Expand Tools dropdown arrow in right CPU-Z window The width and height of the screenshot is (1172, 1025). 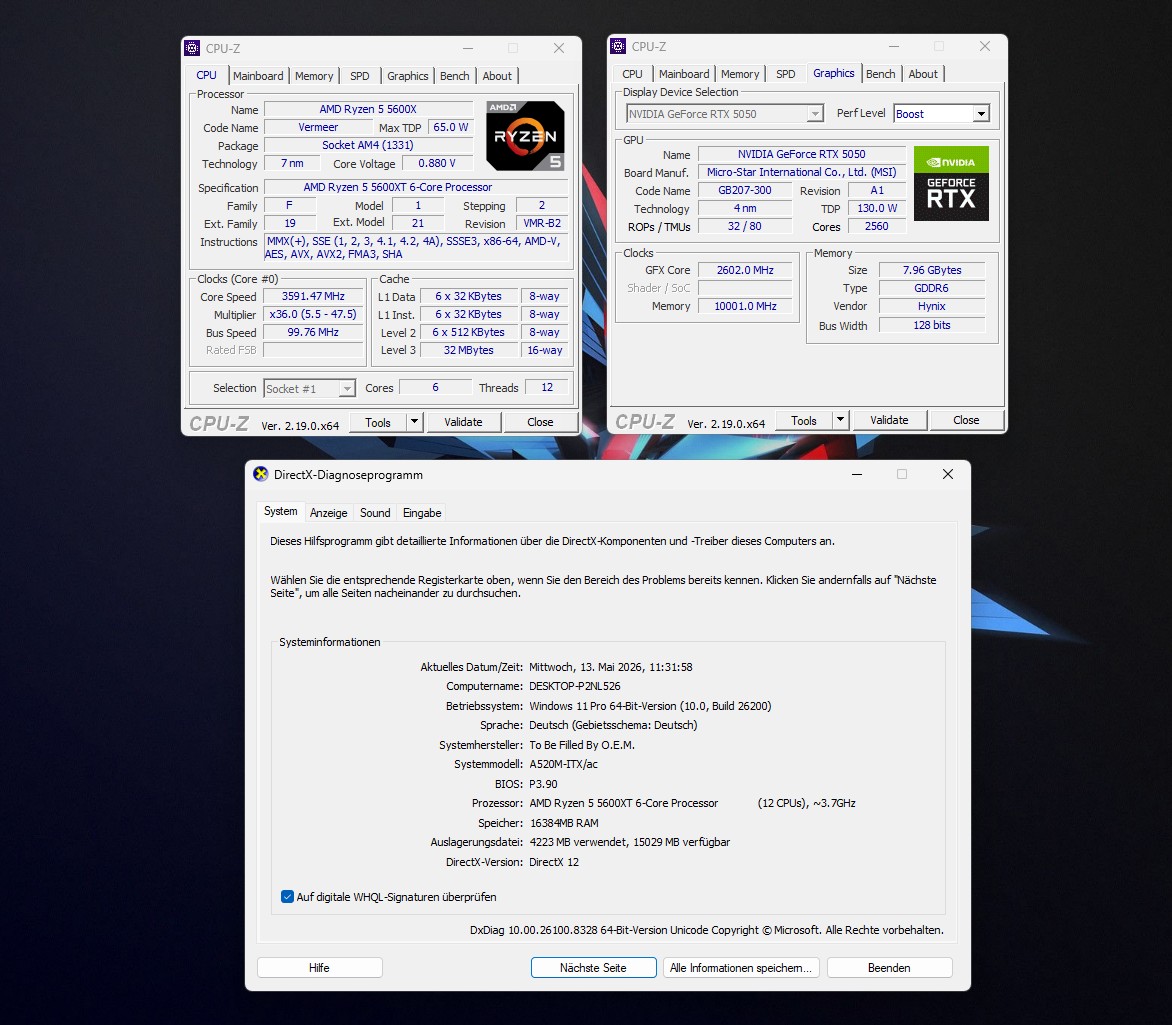[x=840, y=419]
